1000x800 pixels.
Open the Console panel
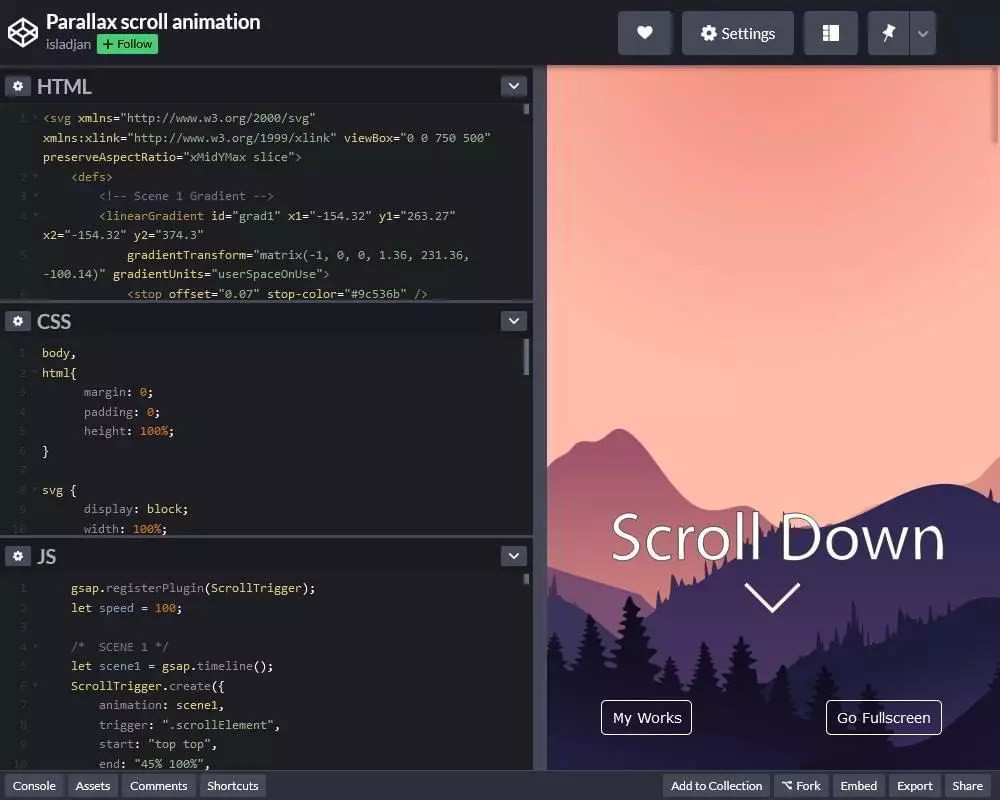[x=33, y=786]
